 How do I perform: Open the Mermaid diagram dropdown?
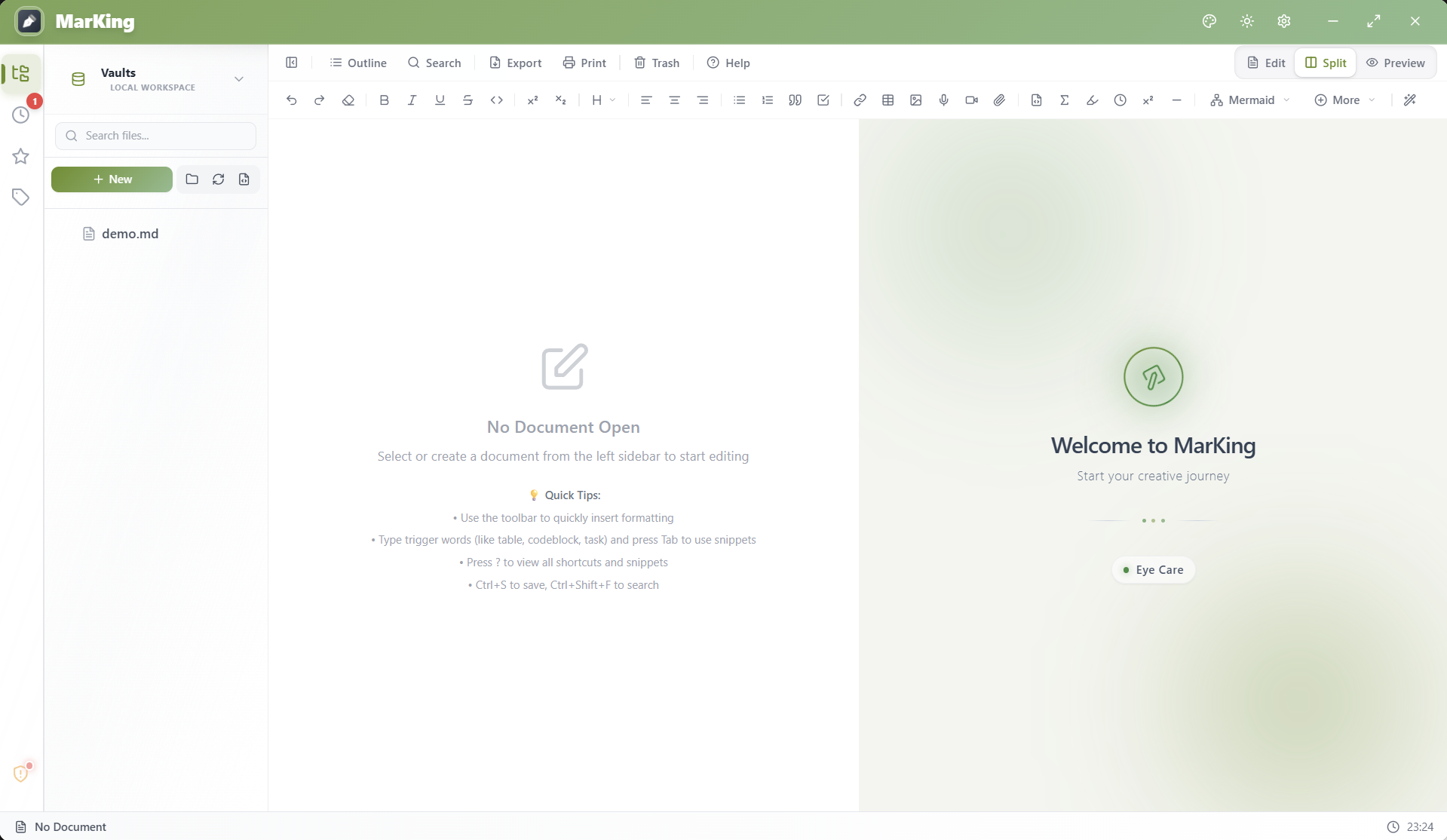tap(1250, 100)
